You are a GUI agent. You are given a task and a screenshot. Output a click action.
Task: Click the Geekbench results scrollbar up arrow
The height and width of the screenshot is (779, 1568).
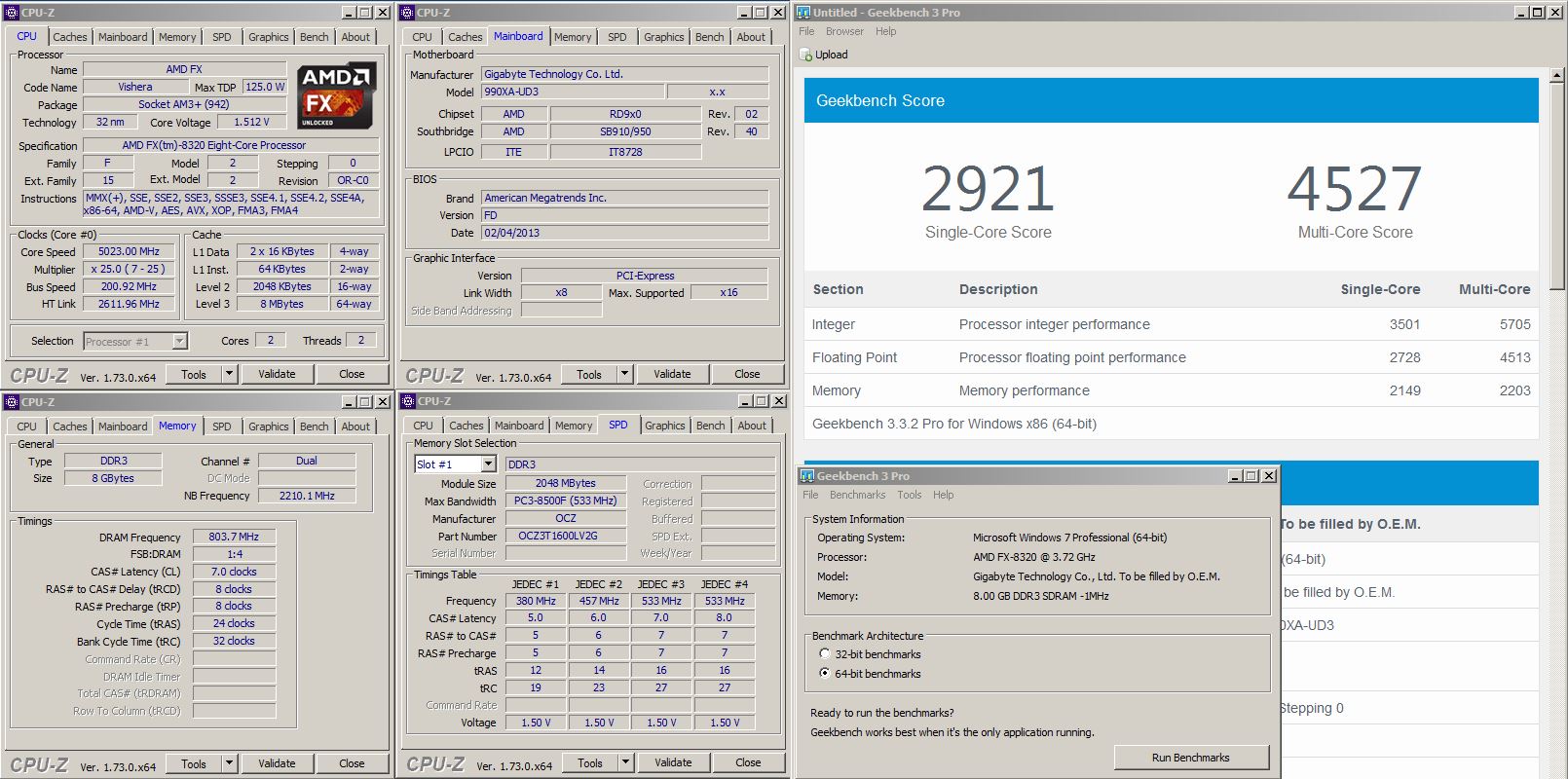pyautogui.click(x=1557, y=75)
